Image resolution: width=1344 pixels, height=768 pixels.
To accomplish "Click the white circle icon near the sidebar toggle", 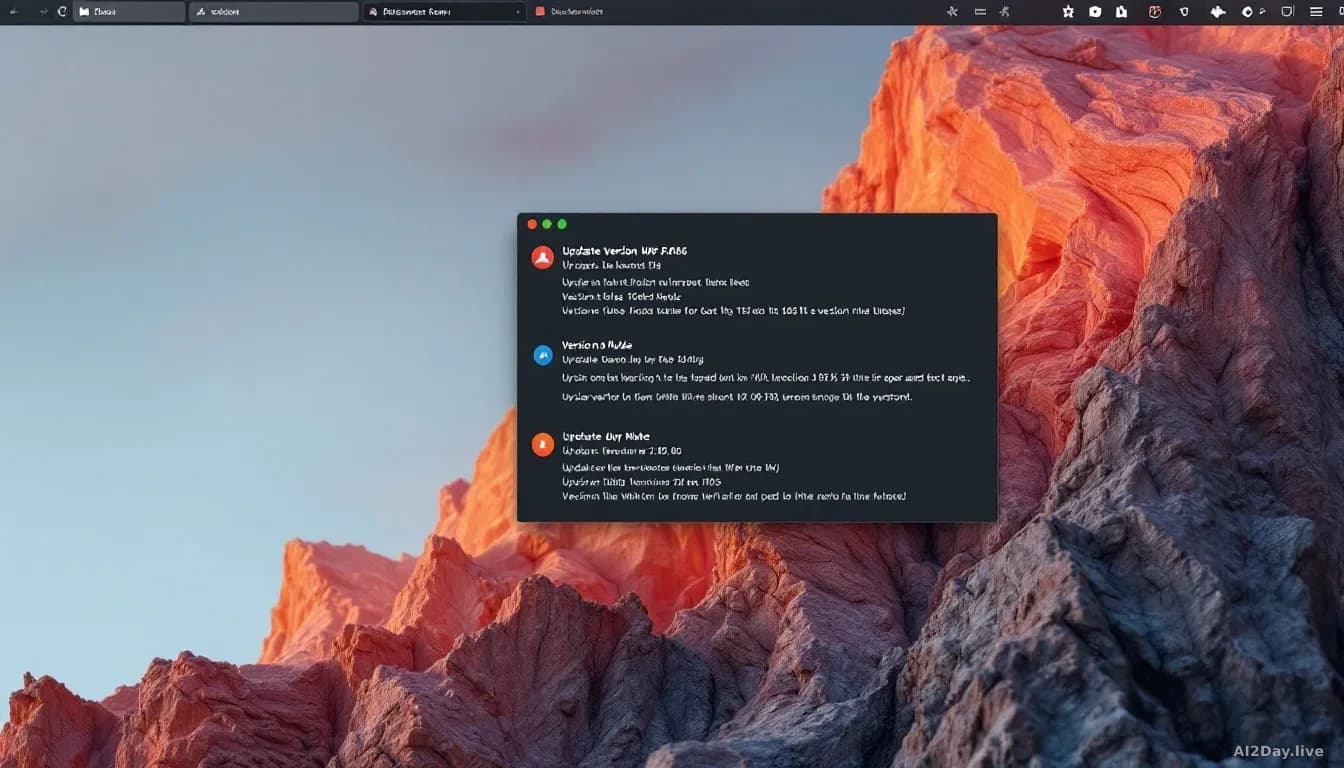I will pos(1248,12).
